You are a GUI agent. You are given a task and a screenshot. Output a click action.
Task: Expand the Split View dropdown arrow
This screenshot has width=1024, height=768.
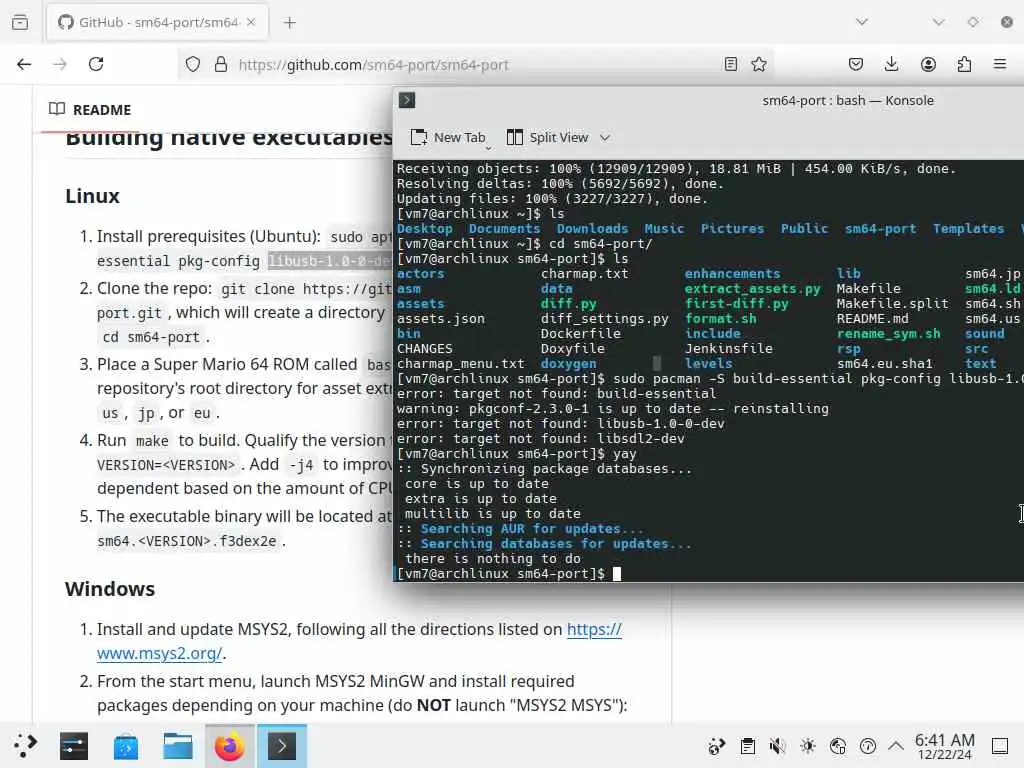[x=605, y=138]
